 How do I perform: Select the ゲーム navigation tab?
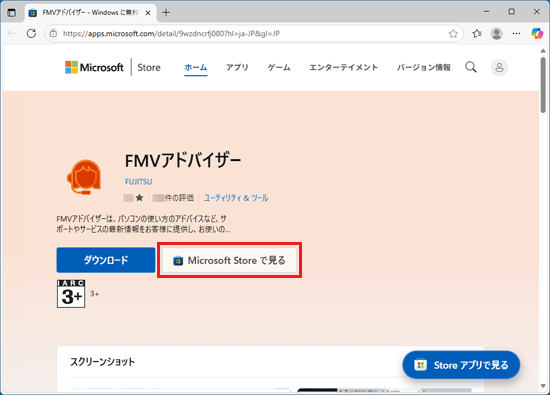[x=279, y=67]
